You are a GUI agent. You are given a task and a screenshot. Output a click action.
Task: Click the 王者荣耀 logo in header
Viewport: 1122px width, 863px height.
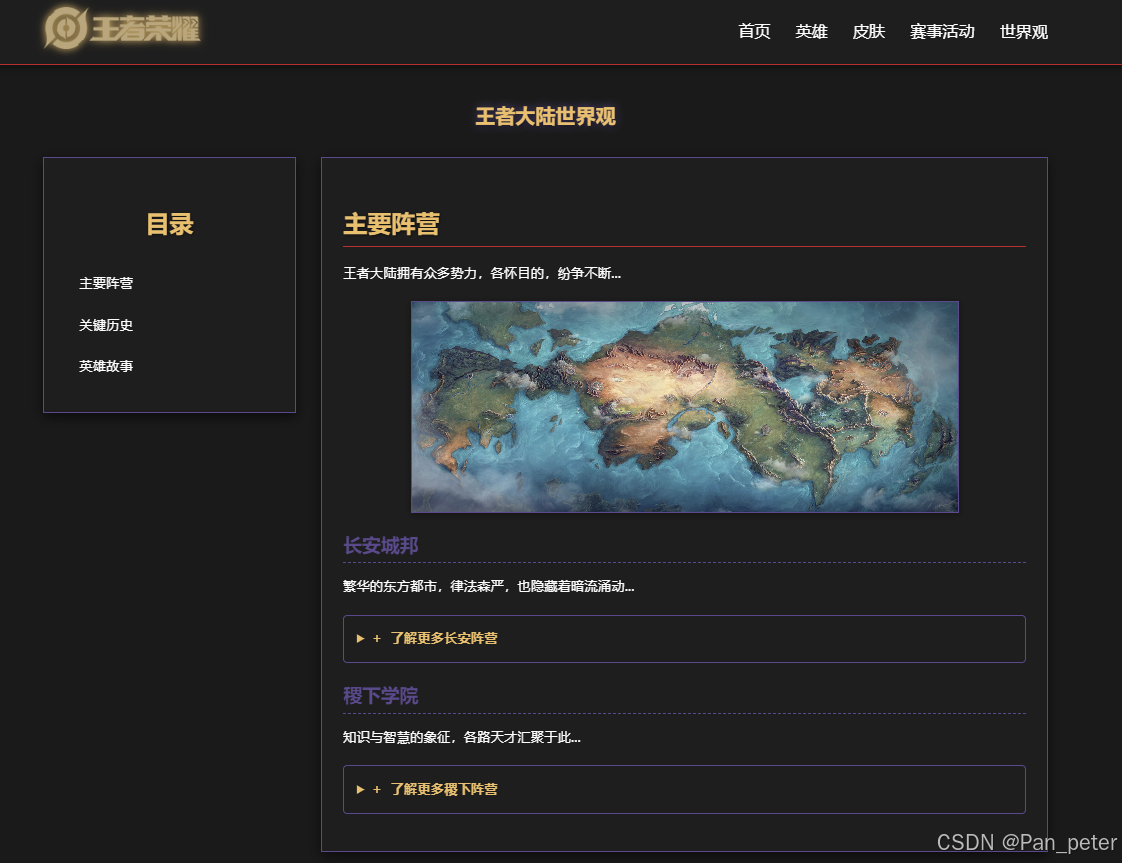tap(122, 29)
